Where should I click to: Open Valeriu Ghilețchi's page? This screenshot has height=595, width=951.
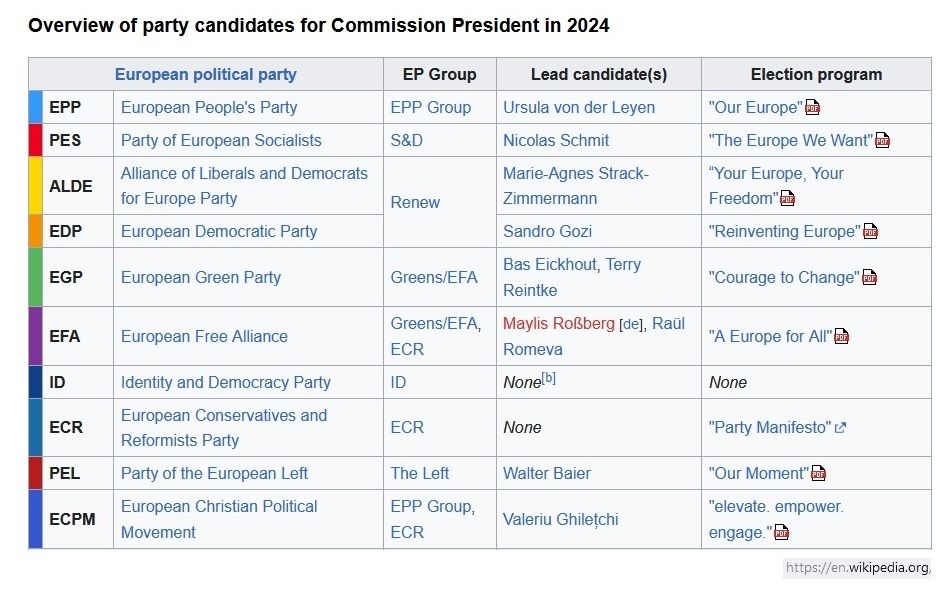(560, 519)
